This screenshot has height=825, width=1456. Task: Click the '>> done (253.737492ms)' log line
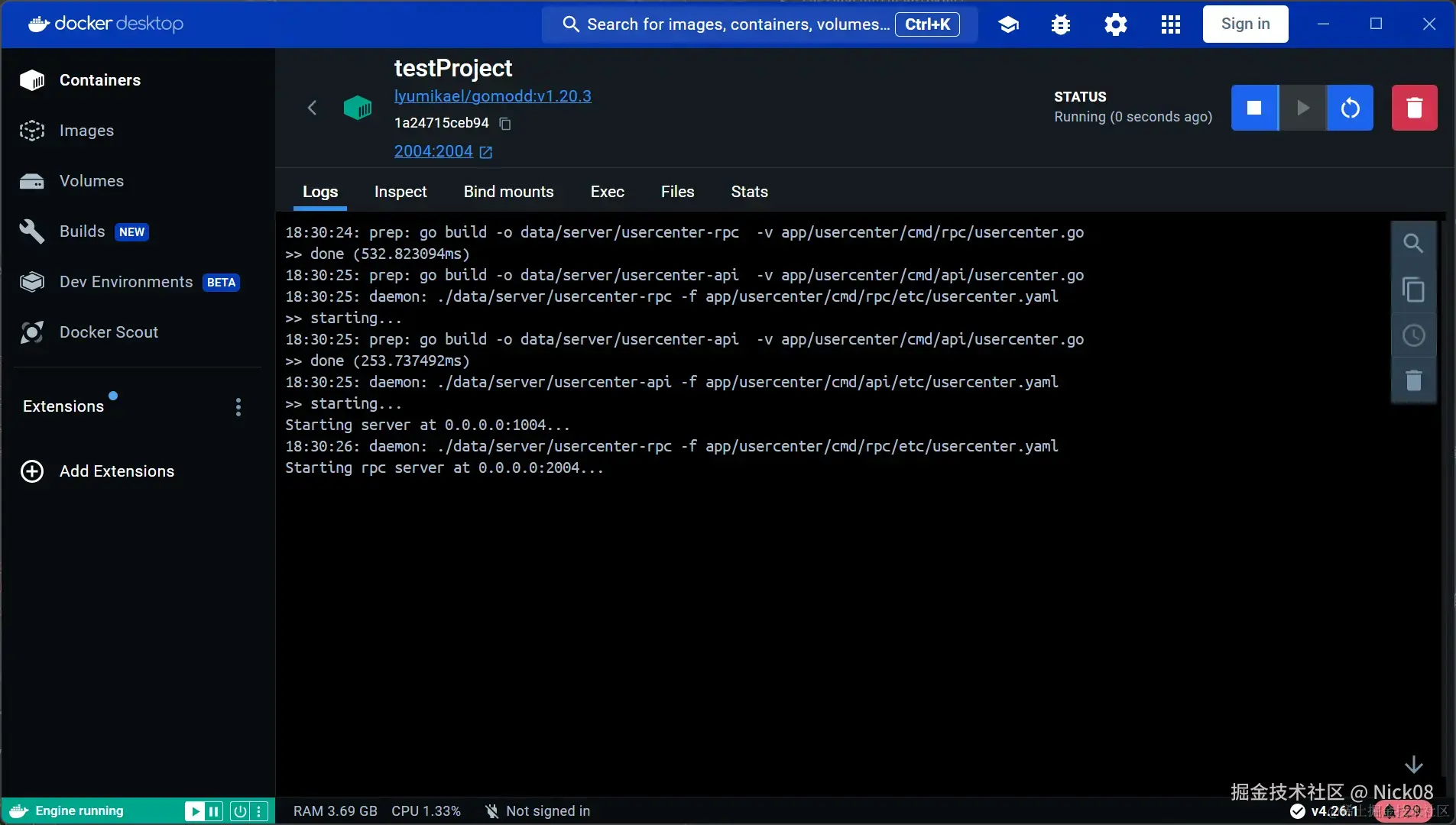(377, 361)
